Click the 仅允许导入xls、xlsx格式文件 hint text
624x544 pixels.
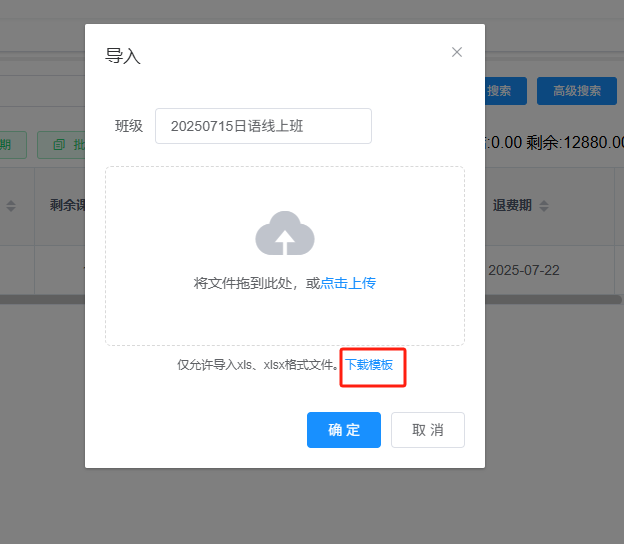pos(258,365)
